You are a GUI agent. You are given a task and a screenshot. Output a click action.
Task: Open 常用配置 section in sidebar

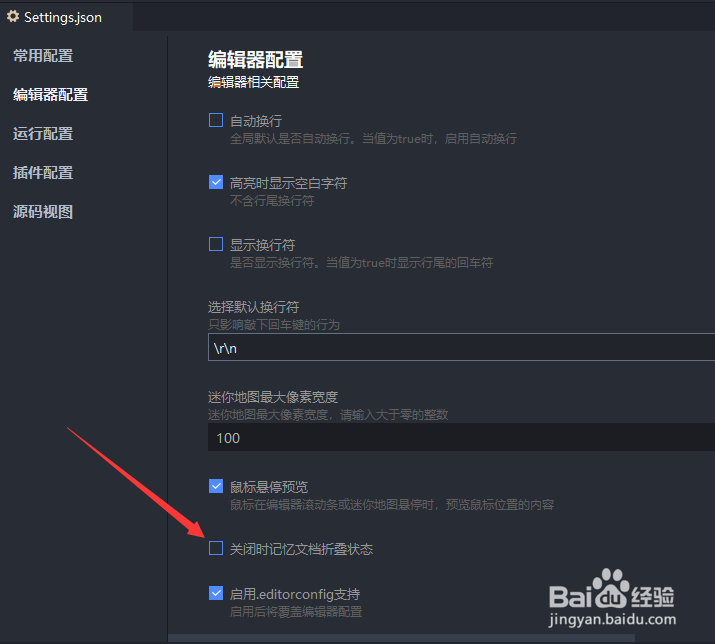(43, 56)
